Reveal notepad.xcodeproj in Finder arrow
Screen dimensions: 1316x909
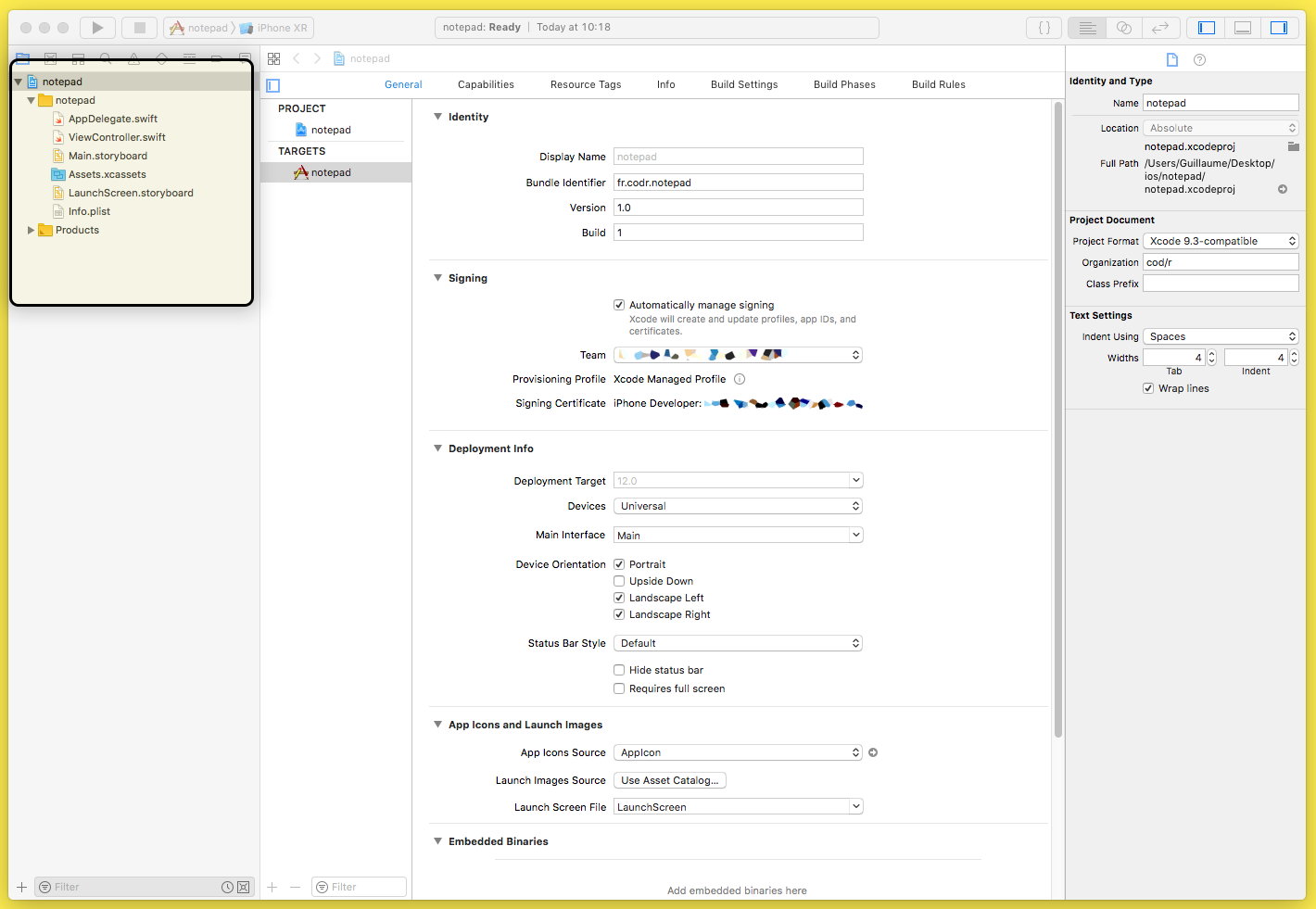pos(1283,189)
